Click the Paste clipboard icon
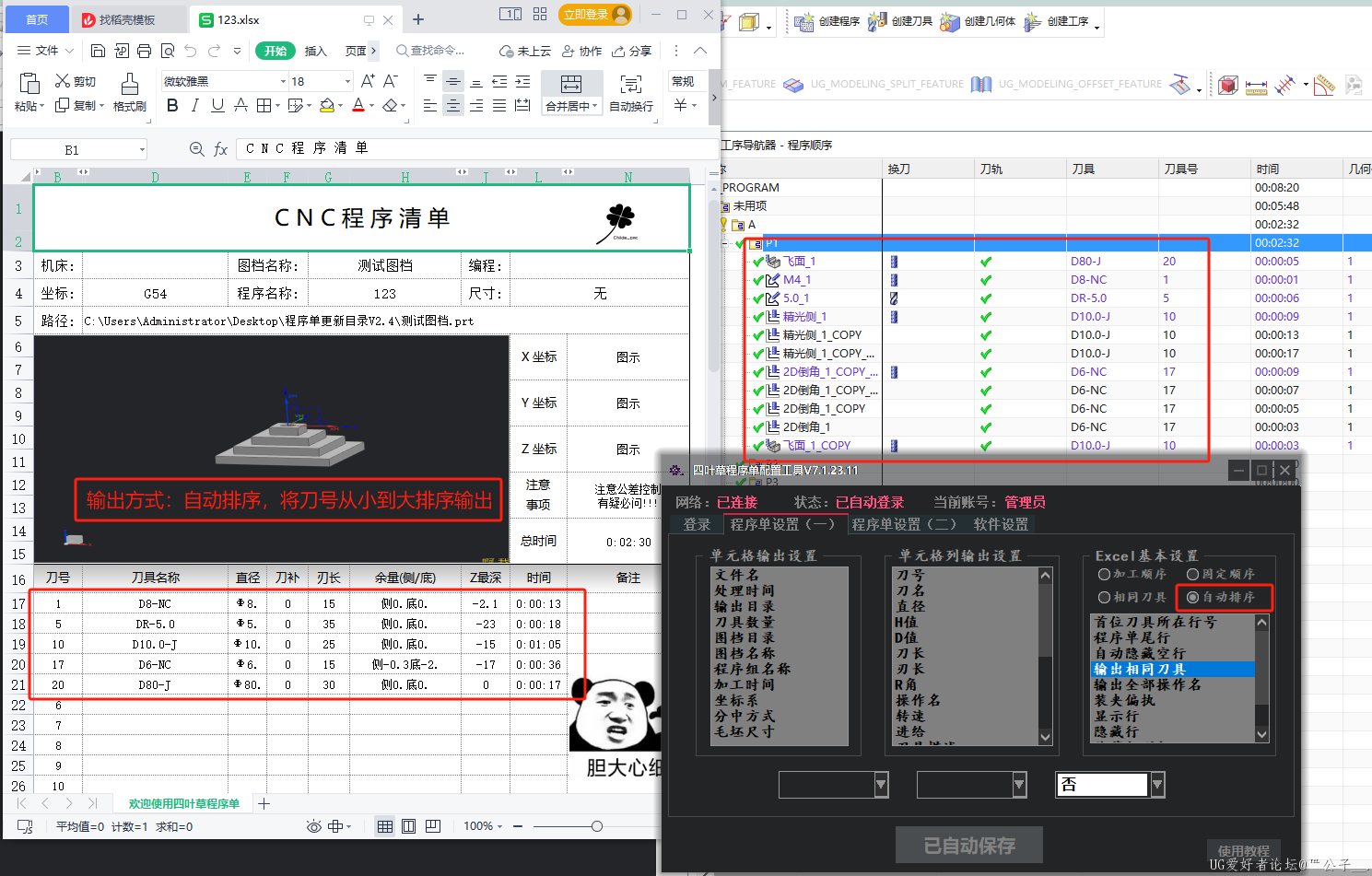The image size is (1372, 876). coord(29,84)
